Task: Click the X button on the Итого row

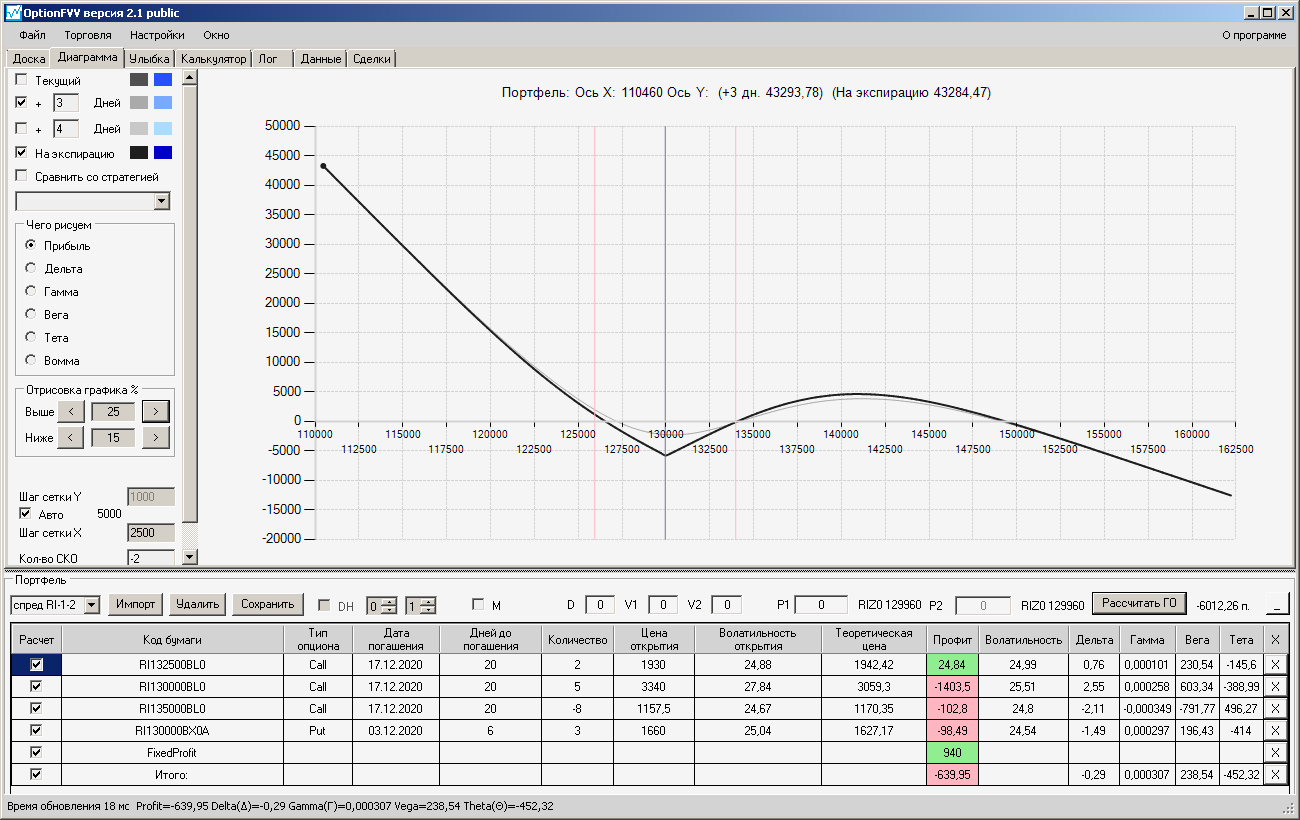Action: tap(1274, 774)
